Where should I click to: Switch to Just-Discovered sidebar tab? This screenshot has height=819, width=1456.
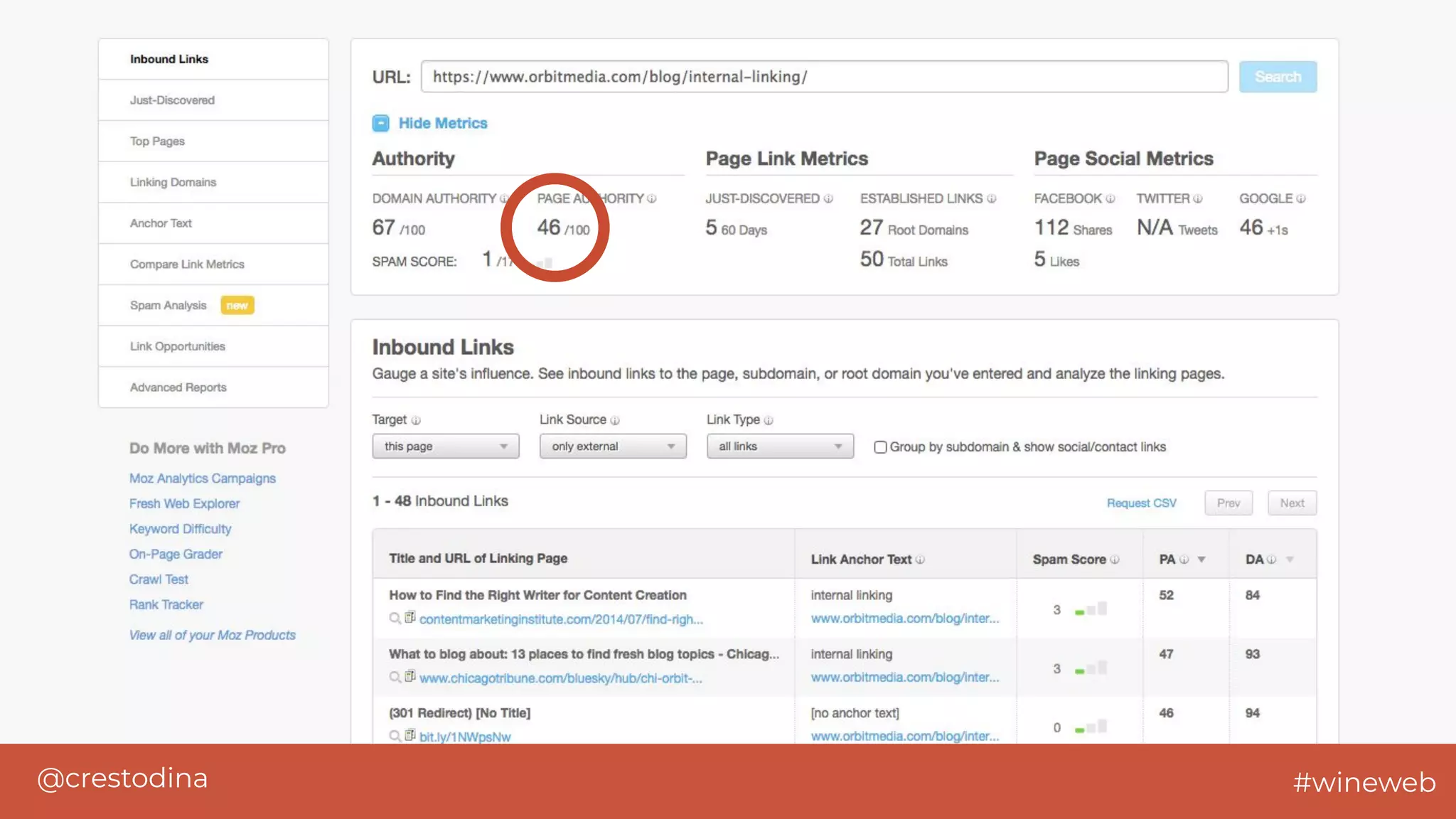coord(172,100)
